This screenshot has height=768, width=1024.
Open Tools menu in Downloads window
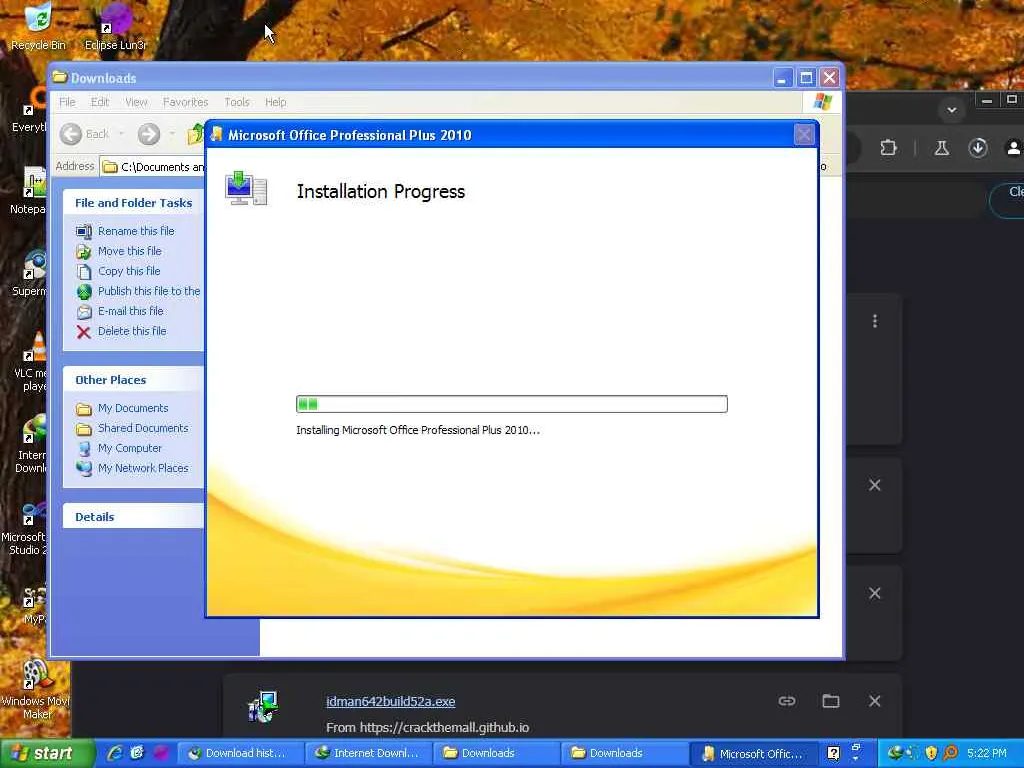pos(237,102)
